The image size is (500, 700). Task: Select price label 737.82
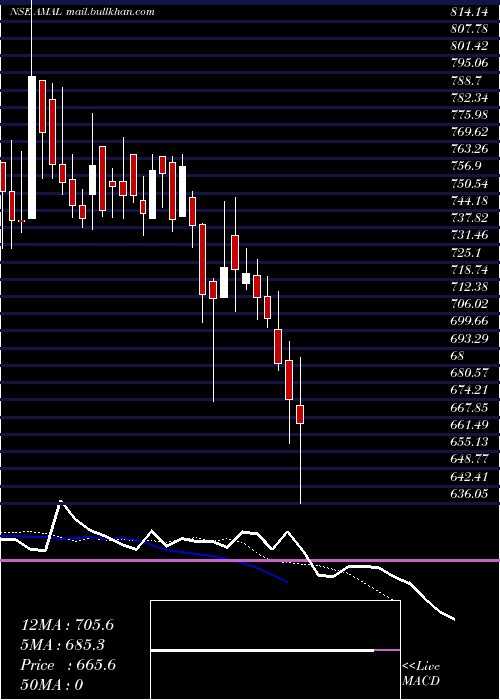pos(469,217)
